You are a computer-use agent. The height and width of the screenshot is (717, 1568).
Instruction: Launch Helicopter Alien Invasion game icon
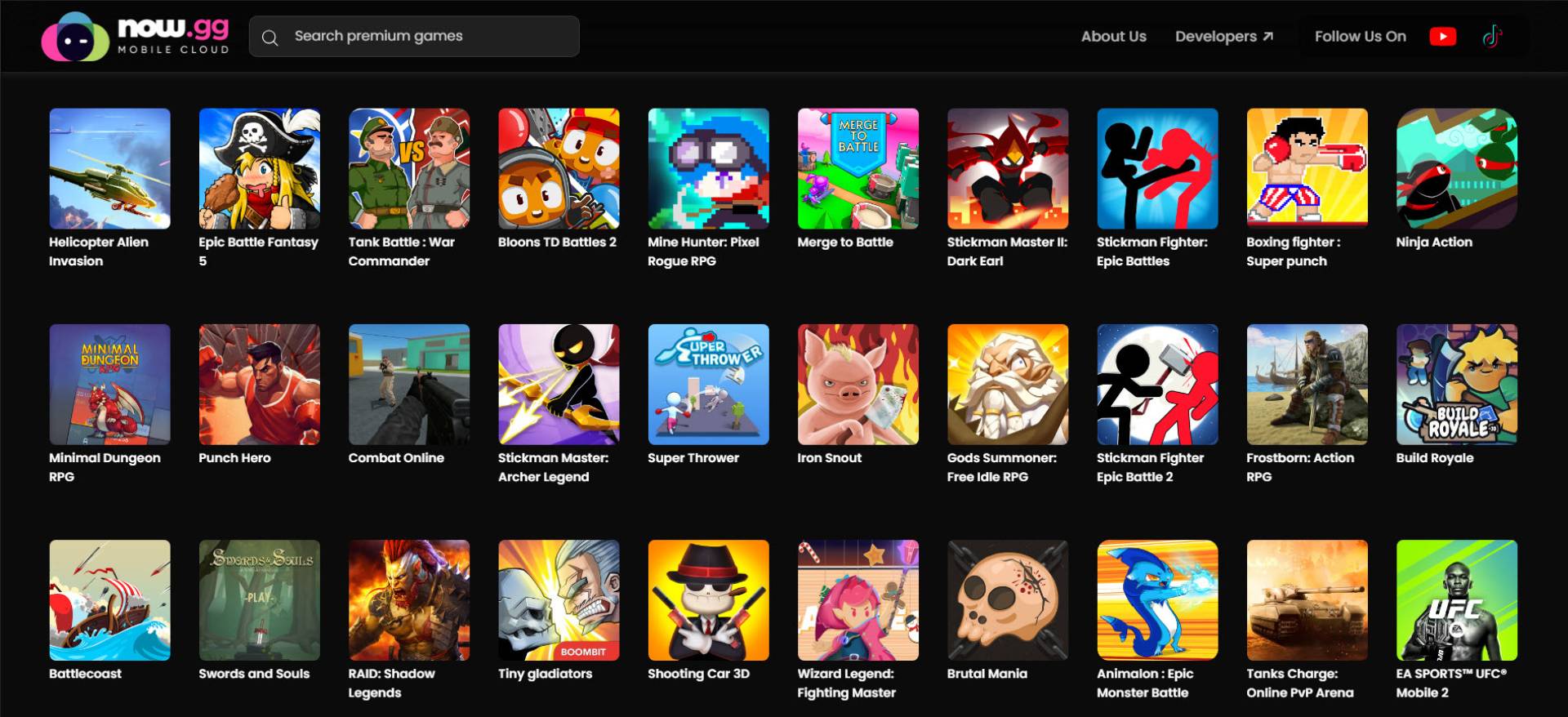110,169
